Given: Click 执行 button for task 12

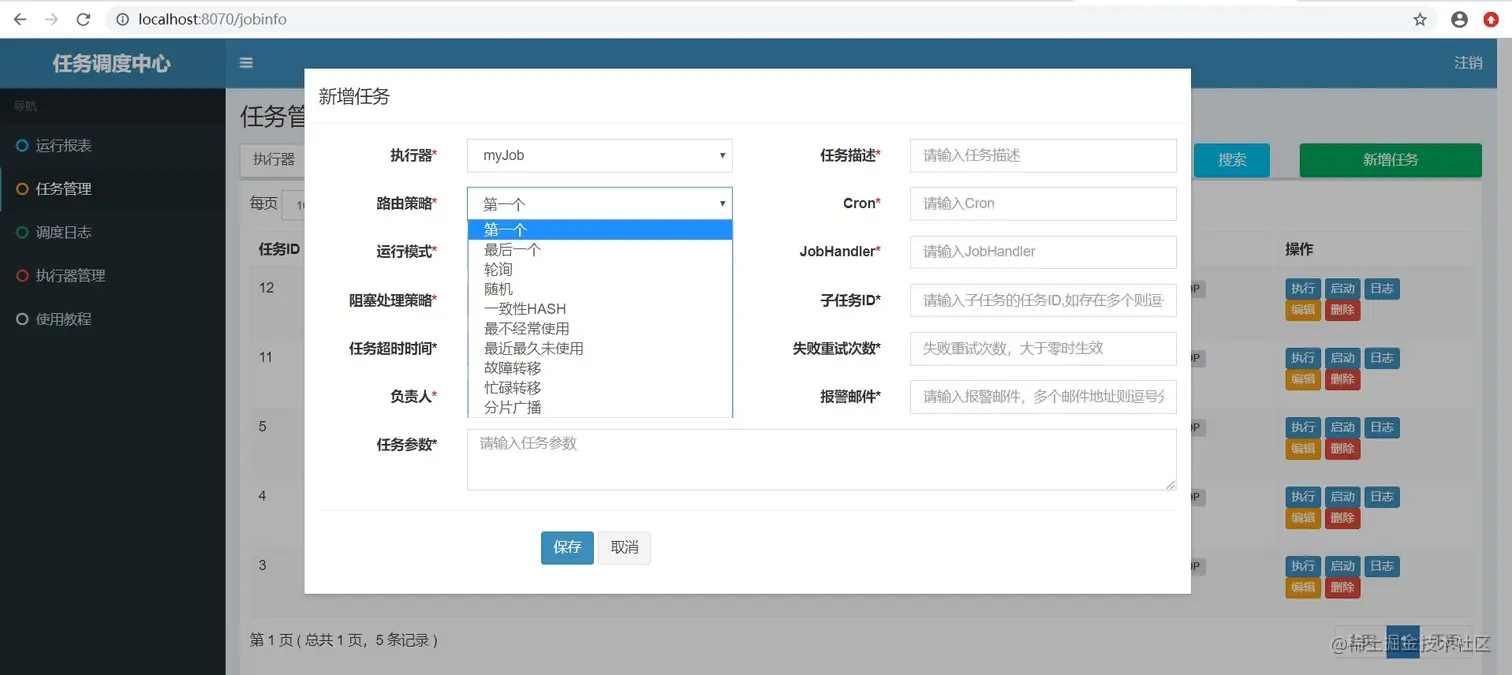Looking at the screenshot, I should click(1303, 289).
